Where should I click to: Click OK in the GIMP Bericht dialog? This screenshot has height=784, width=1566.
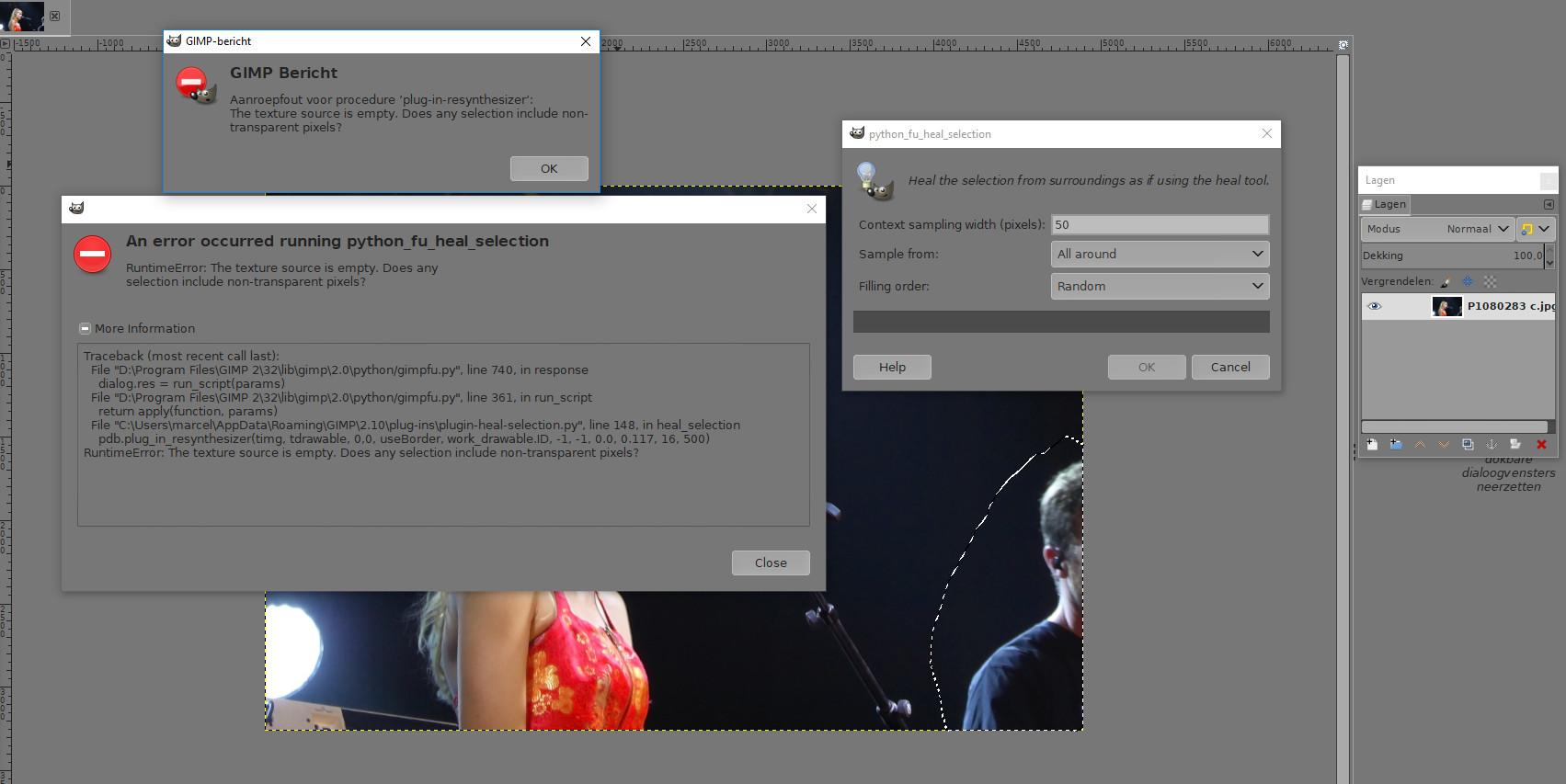549,168
